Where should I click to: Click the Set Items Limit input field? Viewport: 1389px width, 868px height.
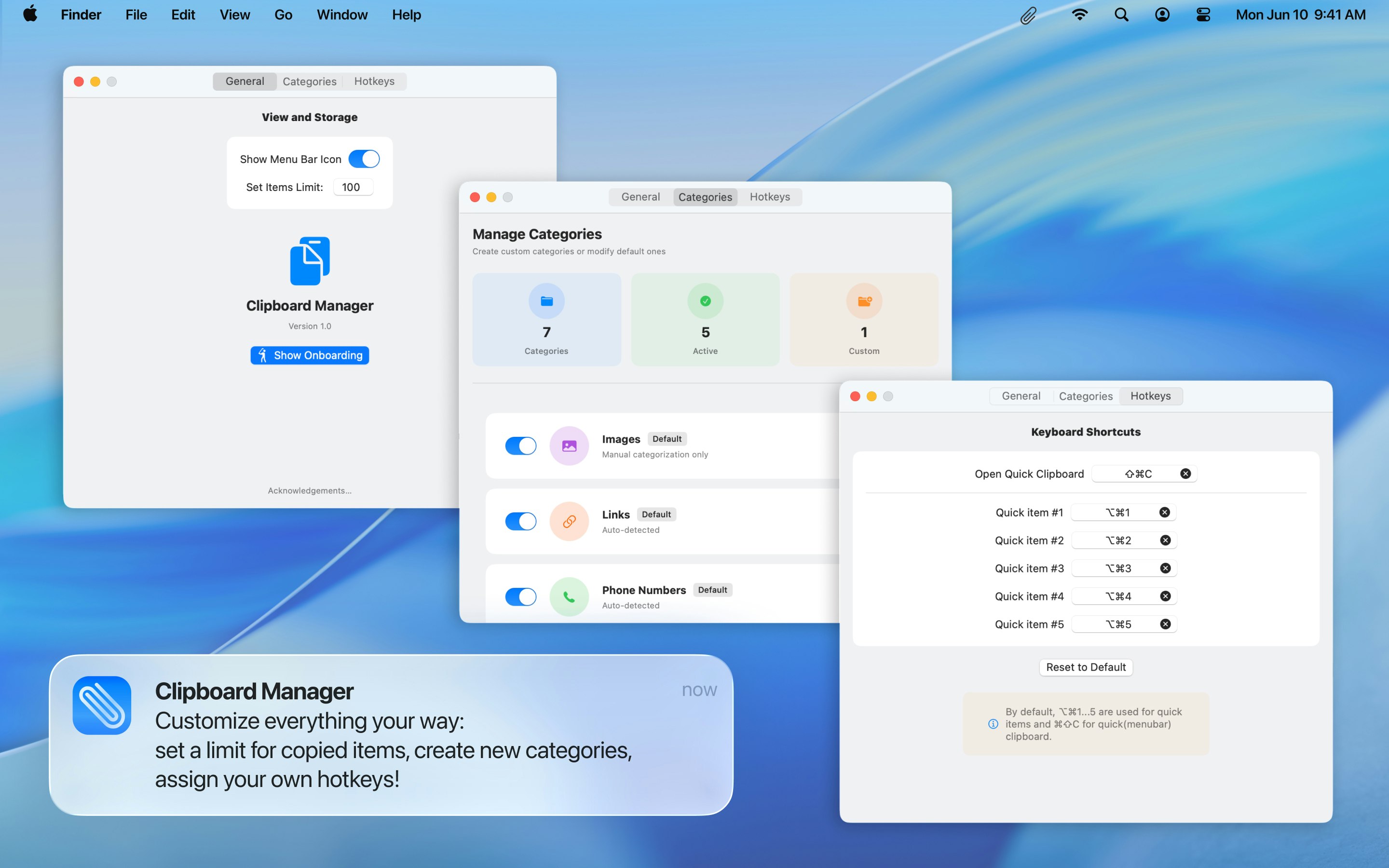click(x=353, y=187)
